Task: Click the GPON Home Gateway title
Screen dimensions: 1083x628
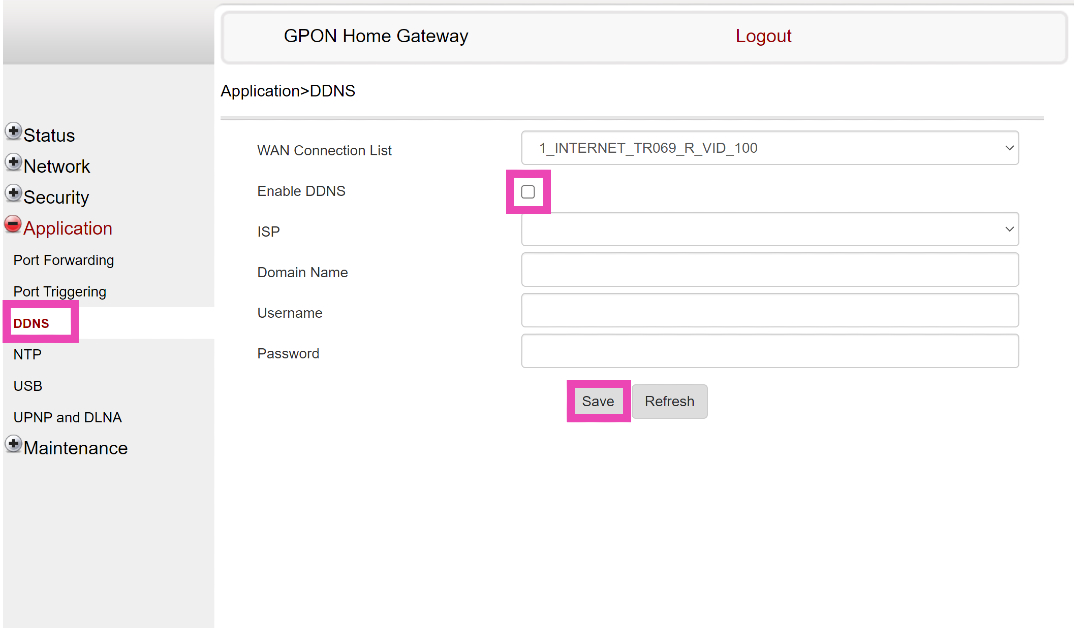Action: click(x=376, y=36)
